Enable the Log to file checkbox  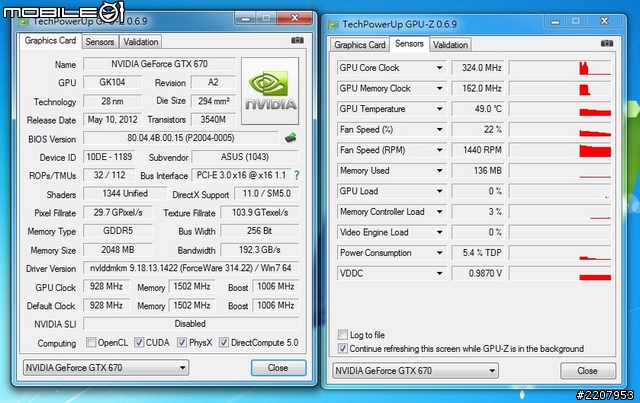pos(342,335)
